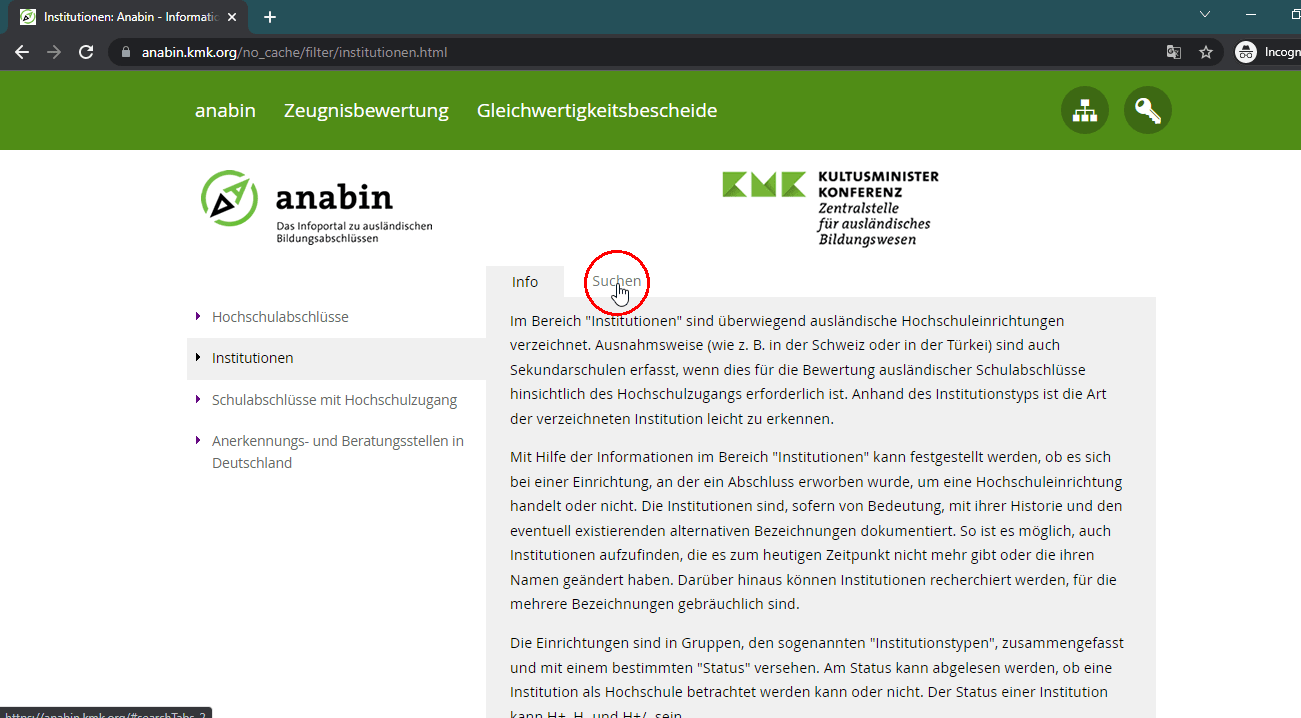The width and height of the screenshot is (1301, 718).
Task: Expand arrow beside Anerkennungs- und Beratungsstellen
Action: pos(198,439)
